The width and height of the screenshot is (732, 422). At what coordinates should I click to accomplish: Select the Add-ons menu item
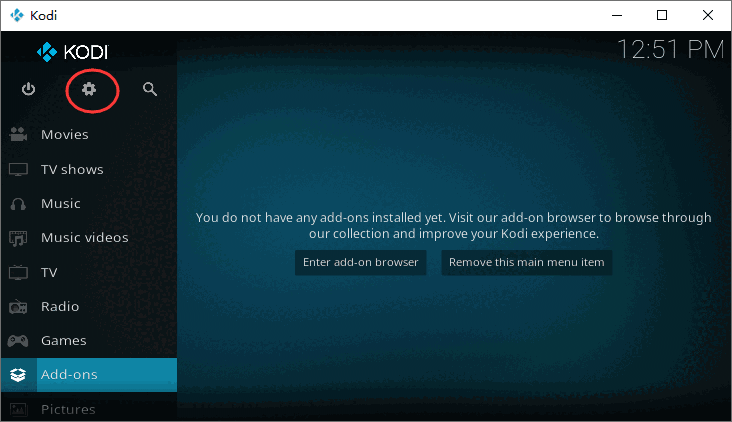[x=89, y=375]
